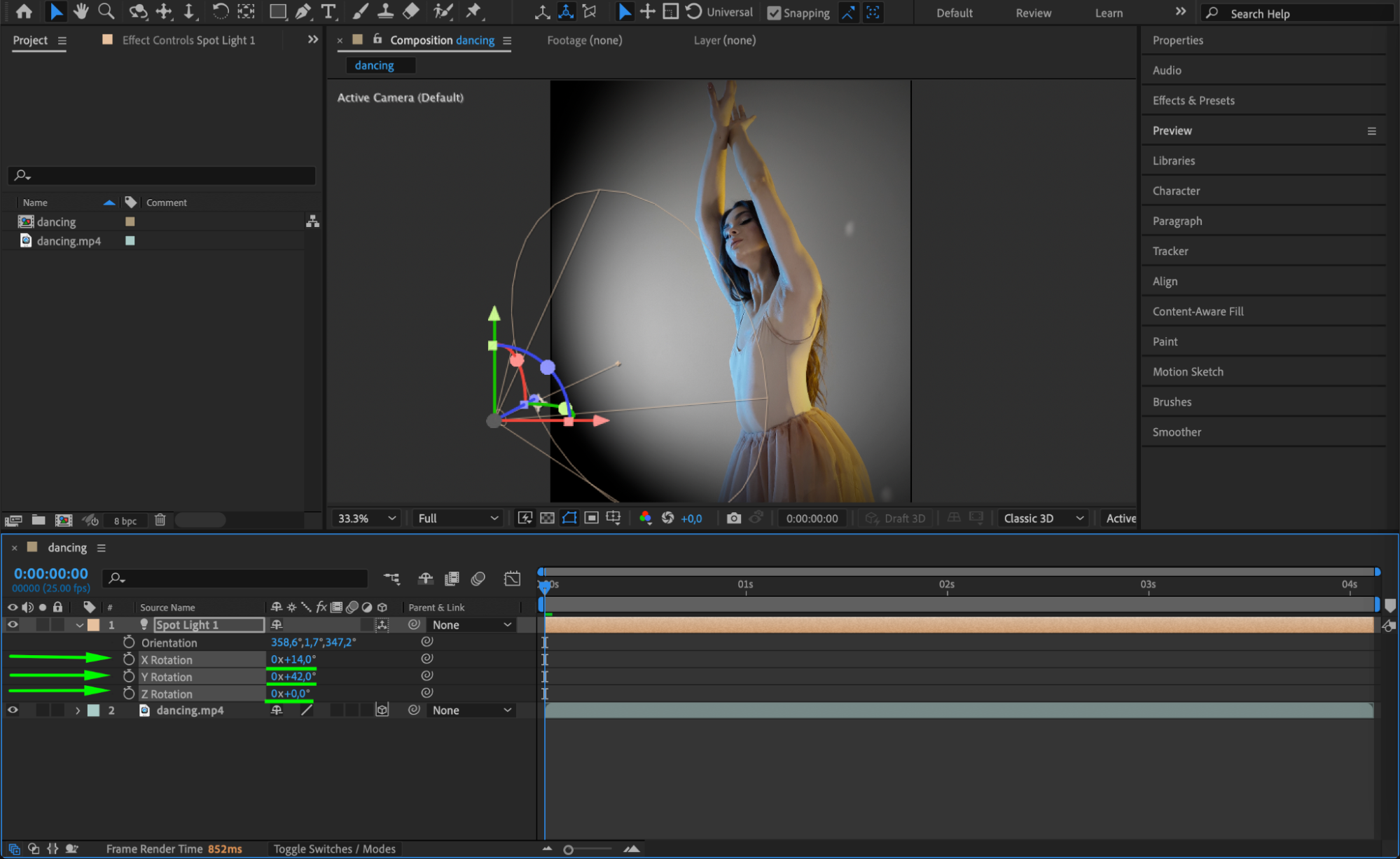
Task: Click the timeline zoom slider handle
Action: pos(568,849)
